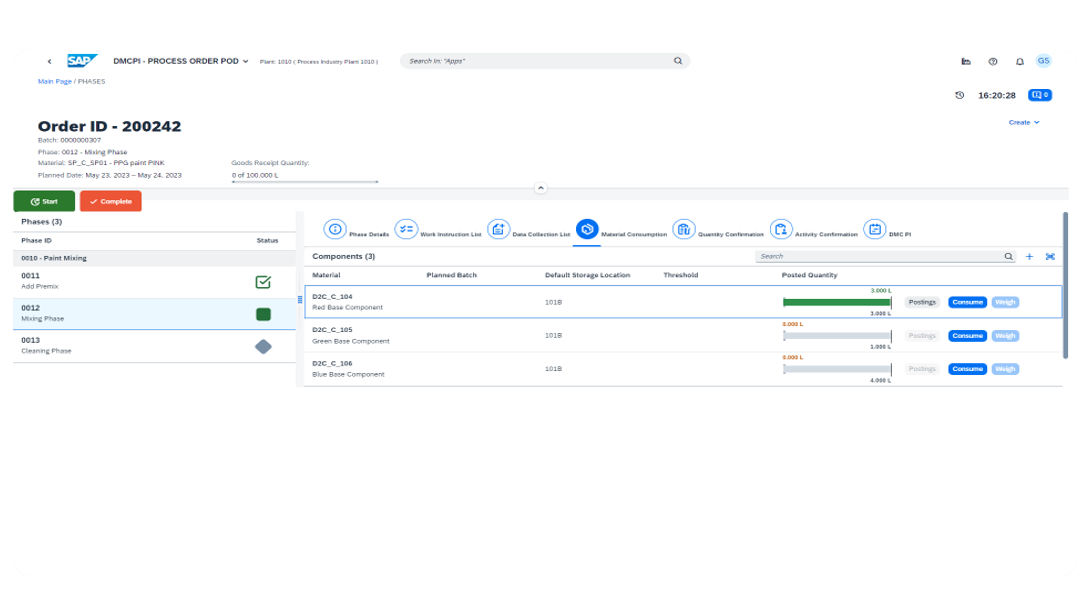Open the Work Instruction List icon
Image resolution: width=1090 pixels, height=605 pixels.
pyautogui.click(x=406, y=229)
